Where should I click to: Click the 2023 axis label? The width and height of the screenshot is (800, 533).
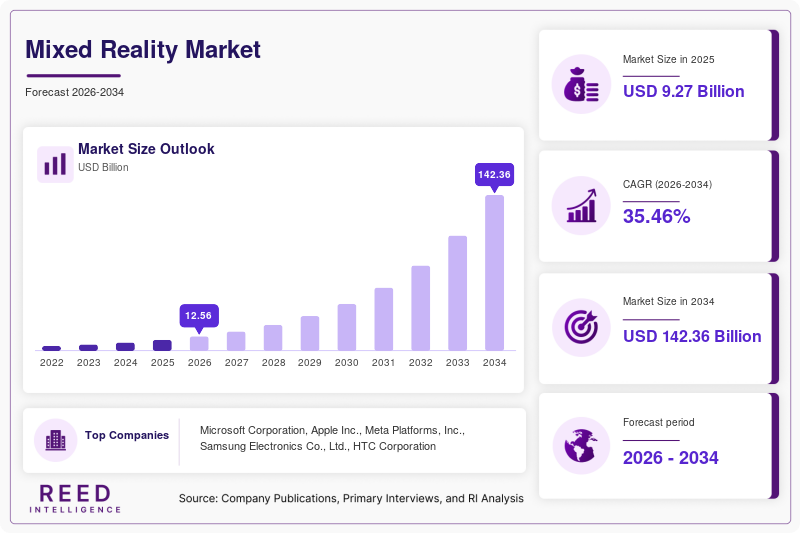click(88, 363)
